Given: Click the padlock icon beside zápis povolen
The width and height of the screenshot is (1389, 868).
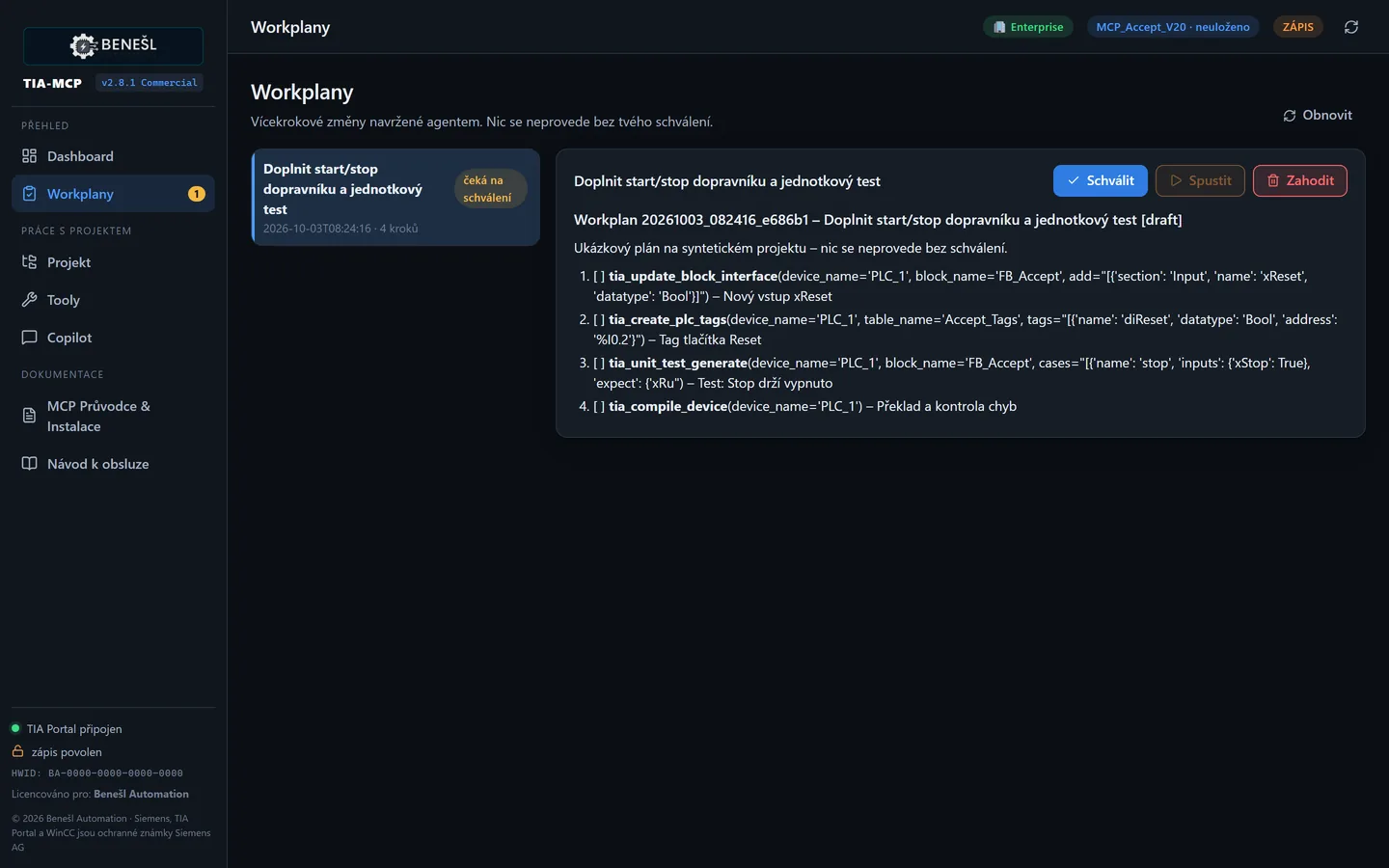Looking at the screenshot, I should (x=17, y=751).
